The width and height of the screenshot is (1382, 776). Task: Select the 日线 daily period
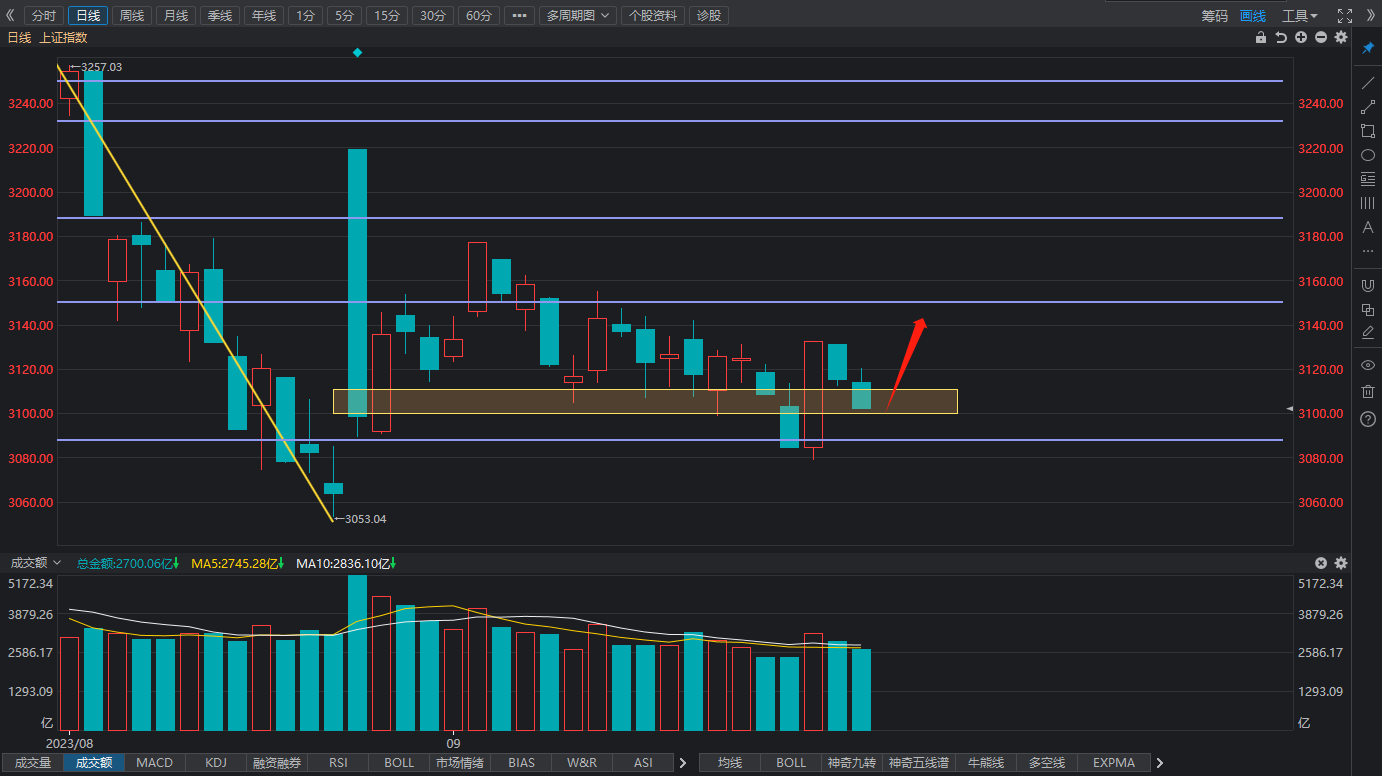point(88,16)
